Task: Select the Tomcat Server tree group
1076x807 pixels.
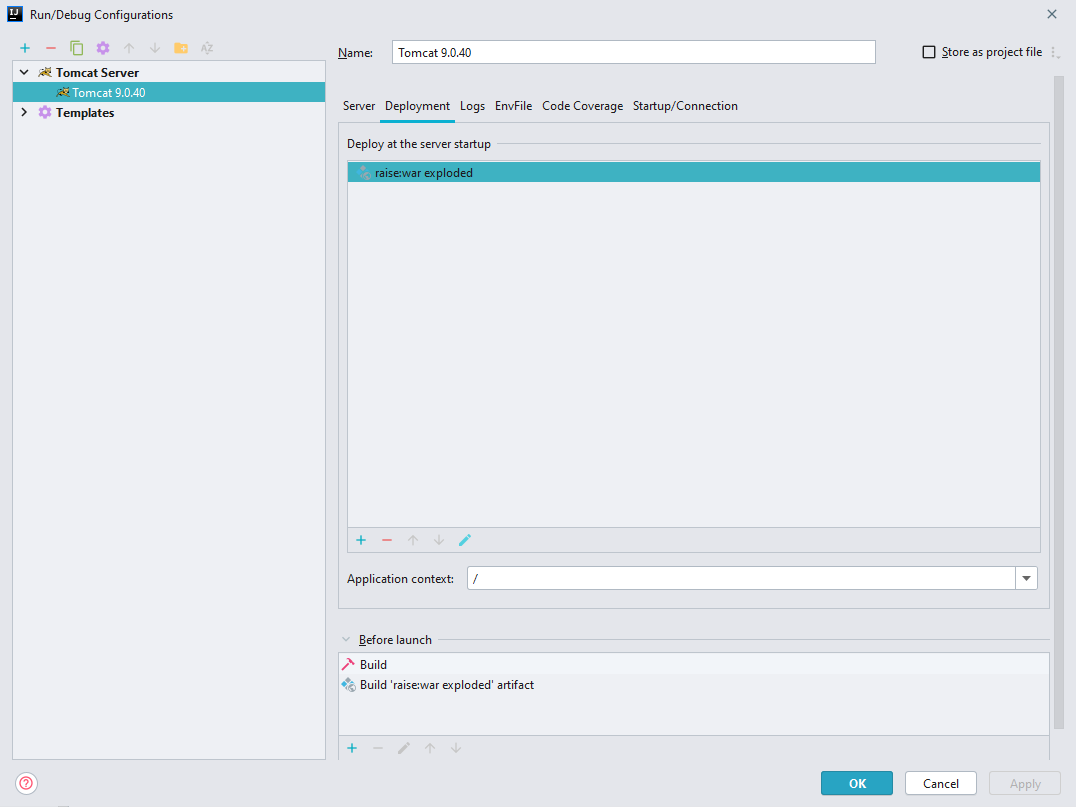Action: tap(169, 72)
